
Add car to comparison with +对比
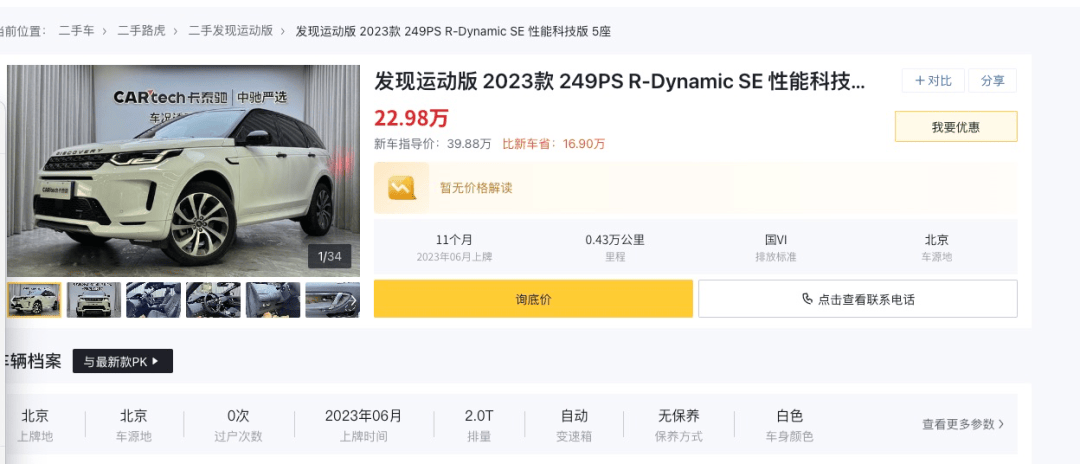click(x=933, y=81)
